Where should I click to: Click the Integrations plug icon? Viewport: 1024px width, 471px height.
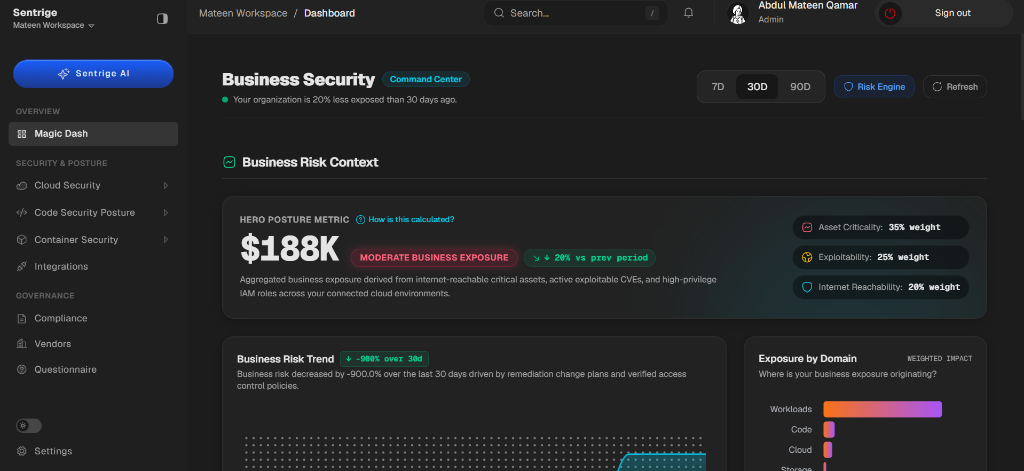(22, 267)
